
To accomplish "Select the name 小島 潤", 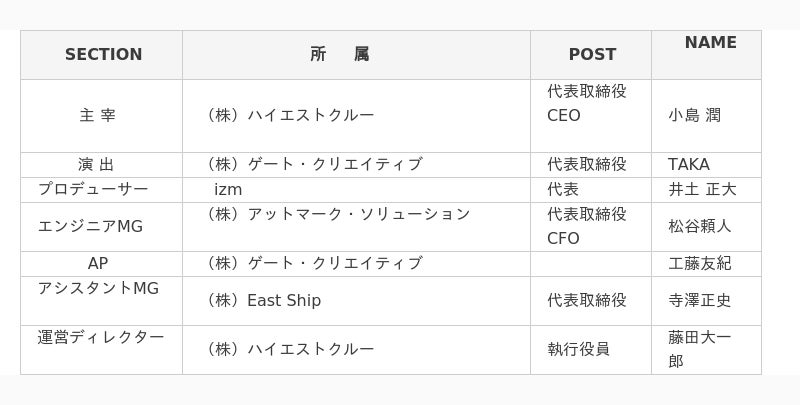I will (x=694, y=115).
